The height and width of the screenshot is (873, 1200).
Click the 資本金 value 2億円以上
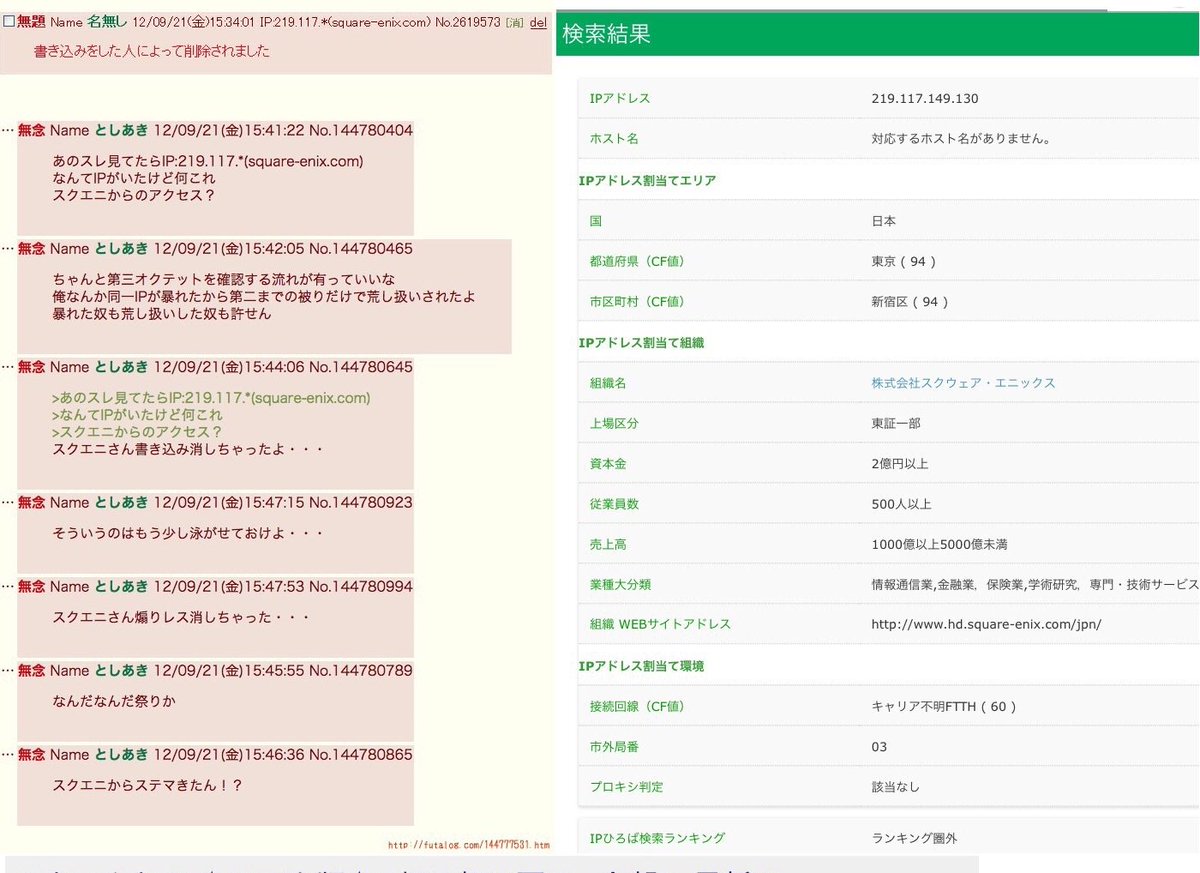[901, 464]
